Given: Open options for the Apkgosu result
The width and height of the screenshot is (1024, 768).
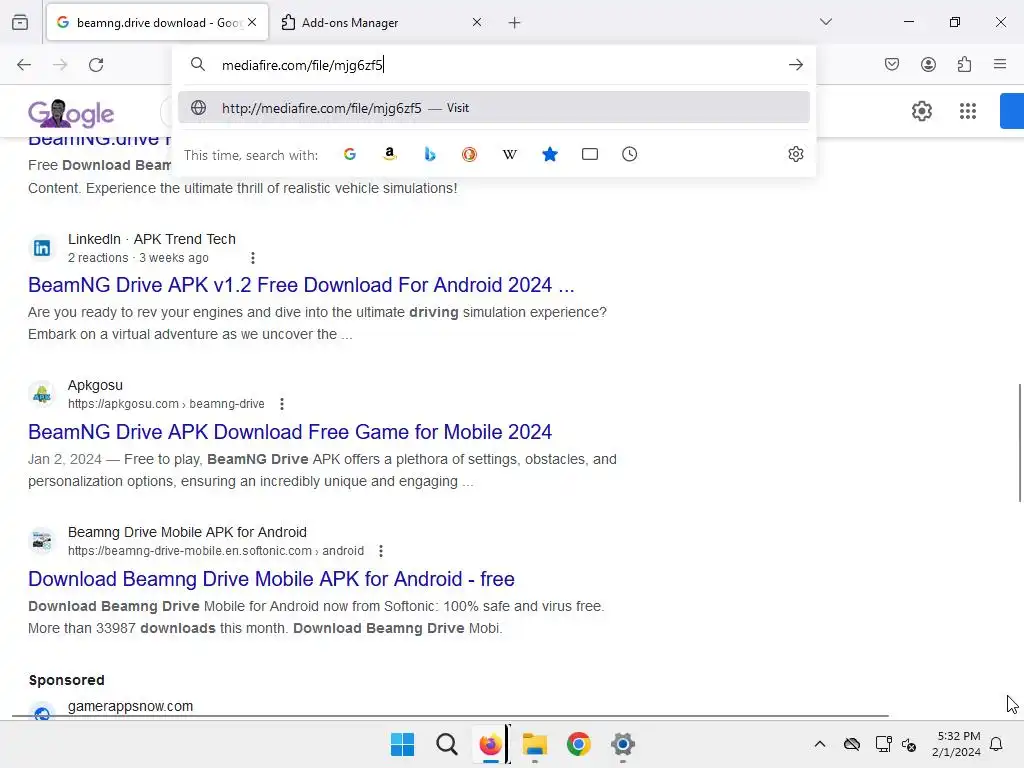Looking at the screenshot, I should click(x=282, y=404).
